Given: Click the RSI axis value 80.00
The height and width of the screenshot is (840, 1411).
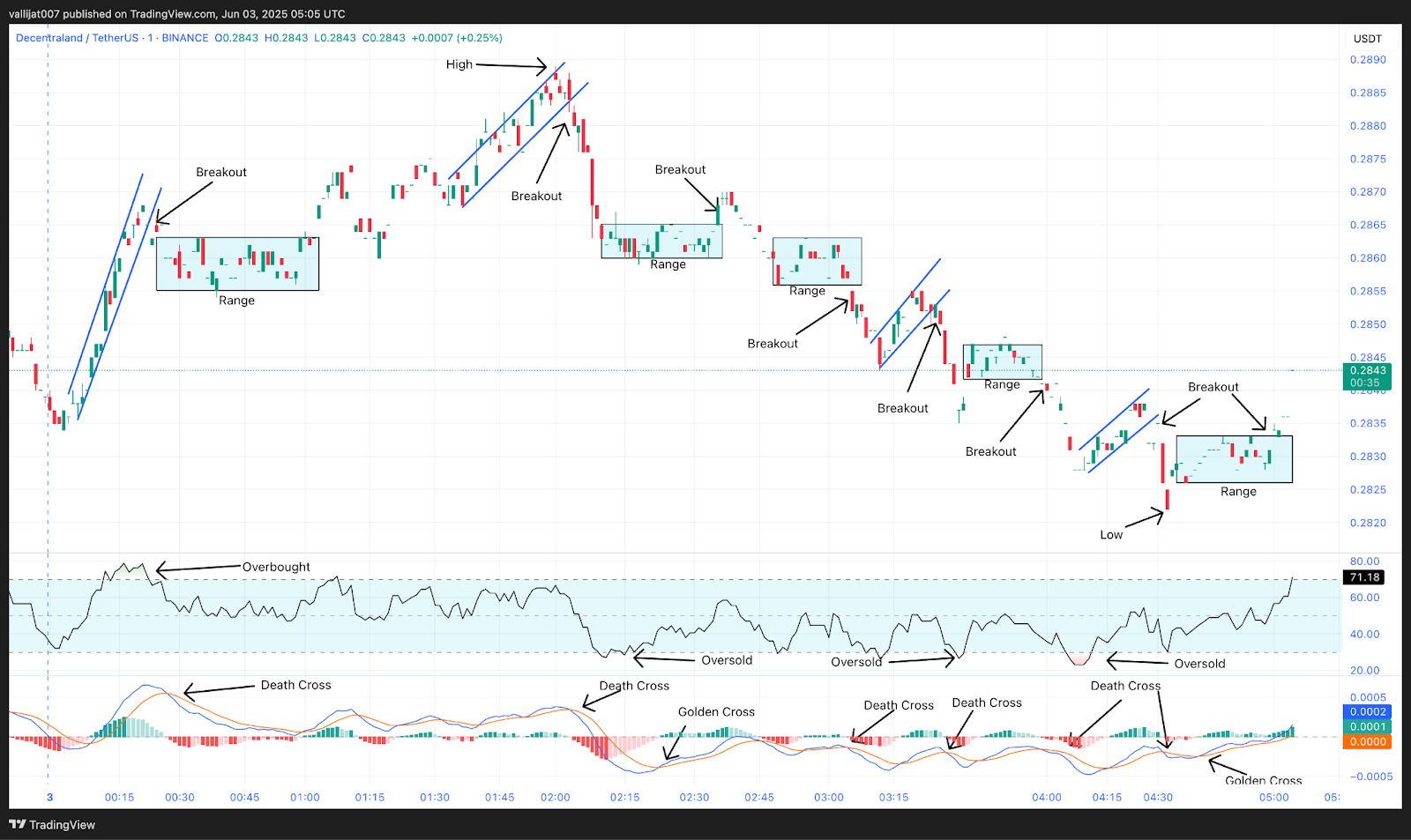Looking at the screenshot, I should pyautogui.click(x=1365, y=561).
